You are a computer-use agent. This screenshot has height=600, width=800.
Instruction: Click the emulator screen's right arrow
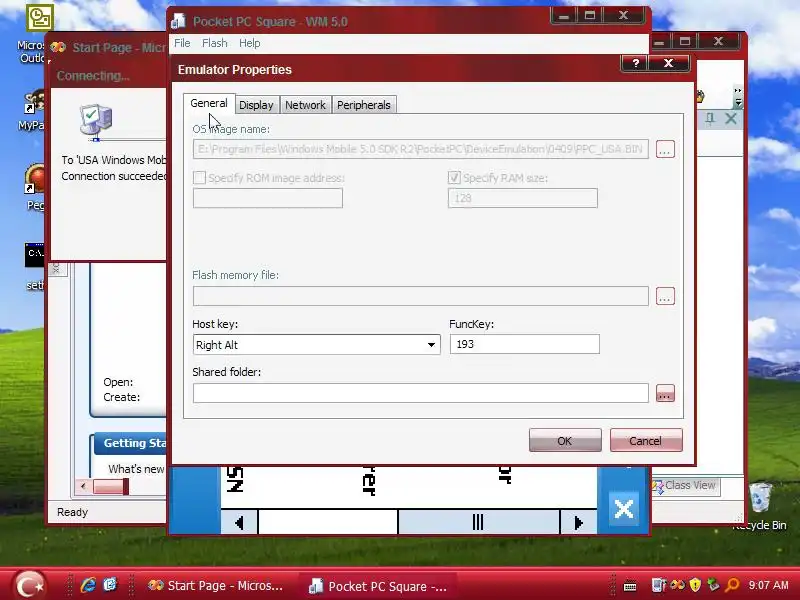pyautogui.click(x=579, y=522)
